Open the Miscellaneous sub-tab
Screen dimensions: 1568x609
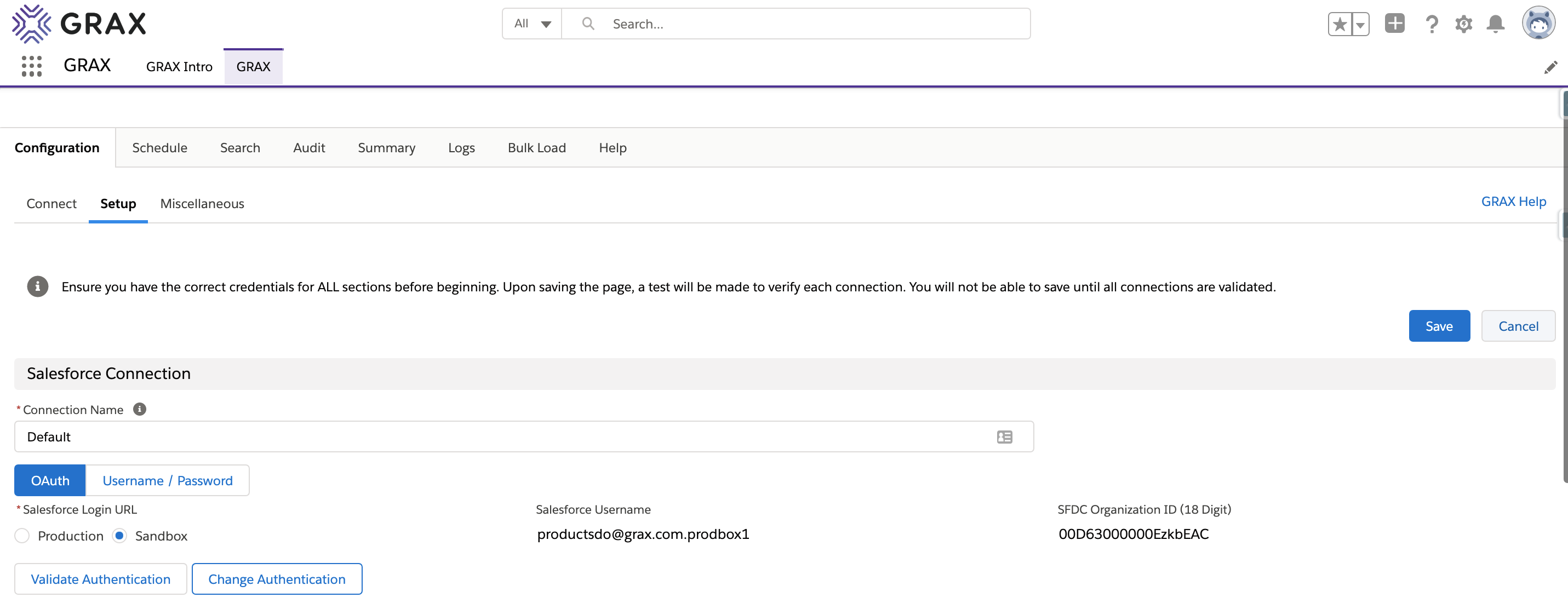pyautogui.click(x=202, y=204)
